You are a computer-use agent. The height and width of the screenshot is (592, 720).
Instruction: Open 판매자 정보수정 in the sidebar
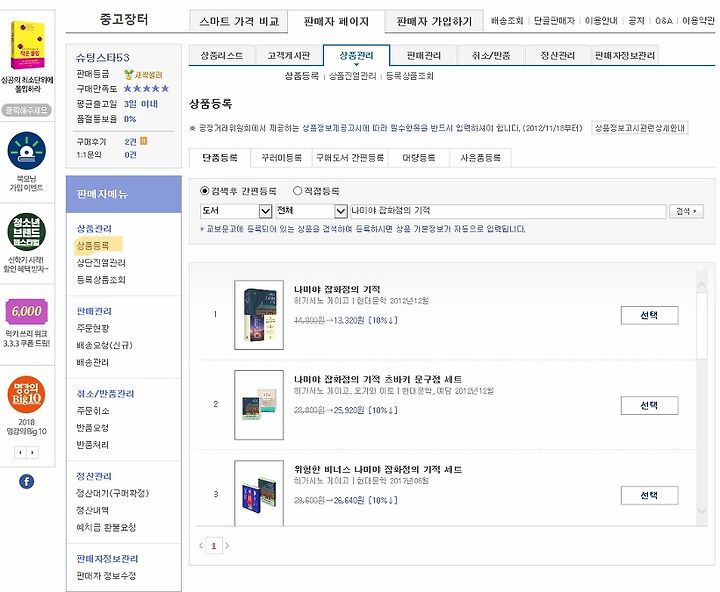[106, 575]
